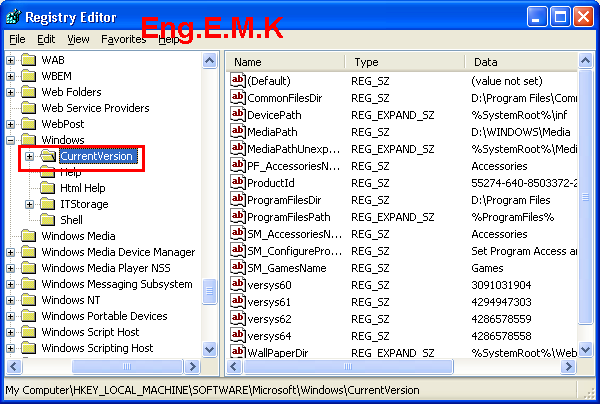
Task: Expand the WBEM key
Action: click(11, 77)
